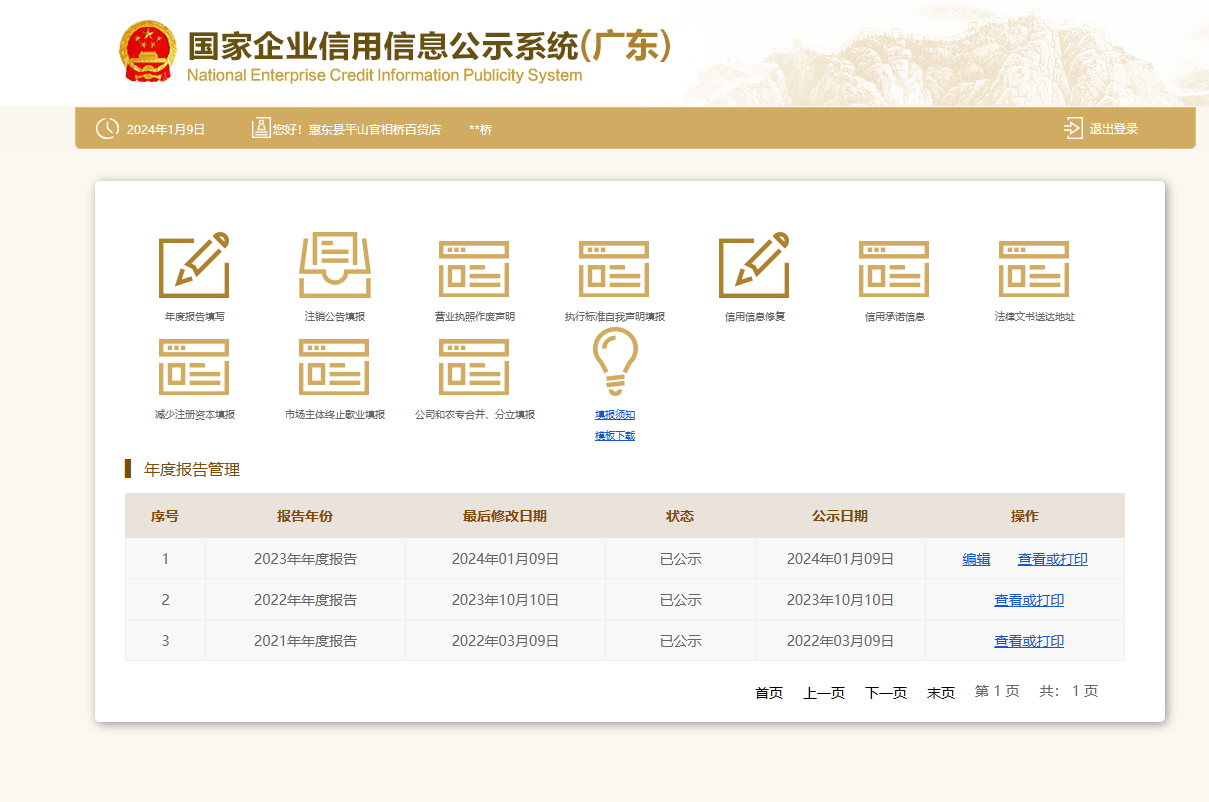Screen dimensions: 1209x802
Task: Click the user avatar icon beside 您好
Action: click(261, 128)
